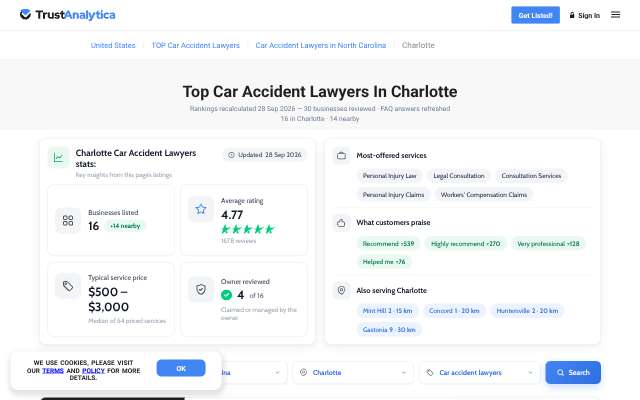Click the +14 nearby badge

coord(125,226)
